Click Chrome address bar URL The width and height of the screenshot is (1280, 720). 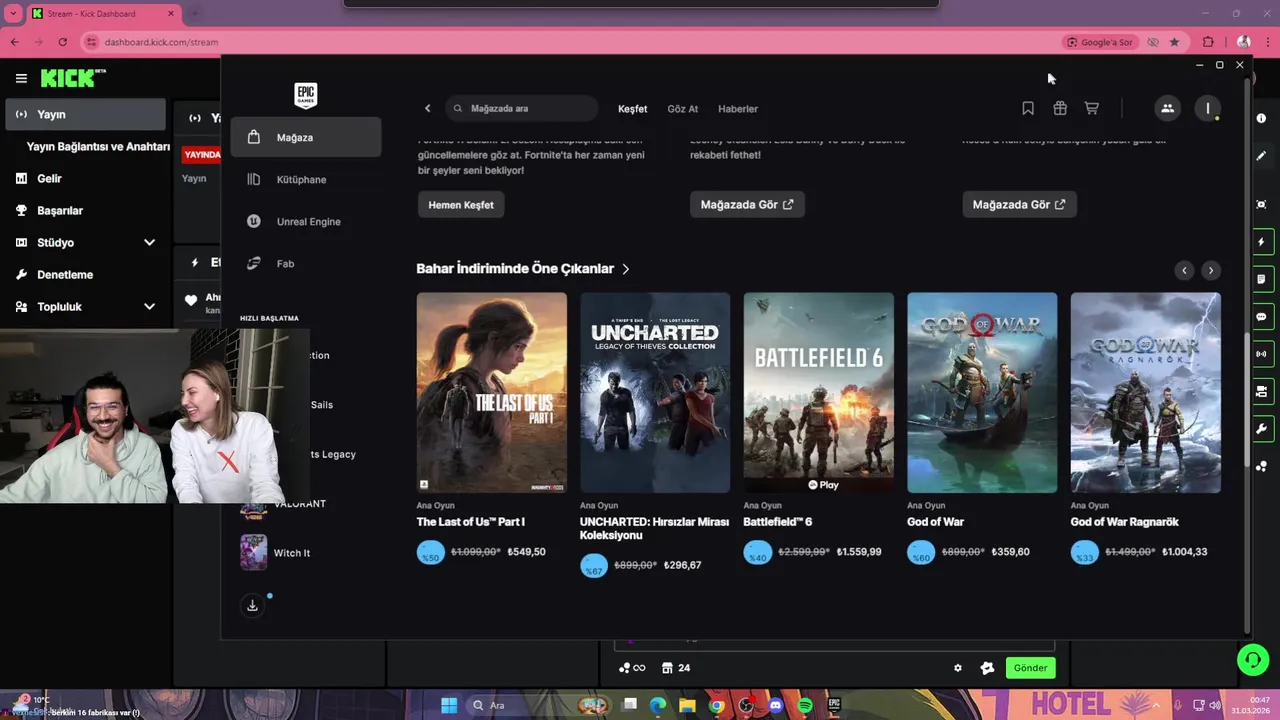pyautogui.click(x=161, y=42)
